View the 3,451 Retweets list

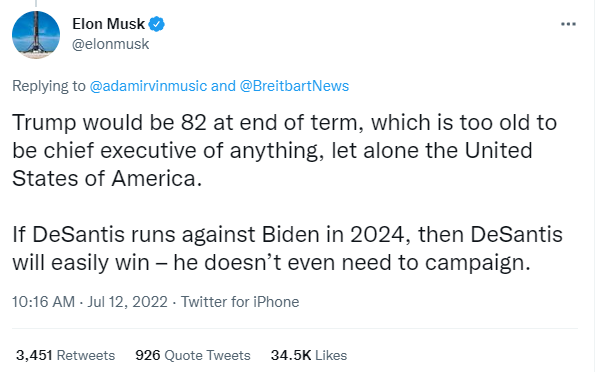[x=65, y=355]
